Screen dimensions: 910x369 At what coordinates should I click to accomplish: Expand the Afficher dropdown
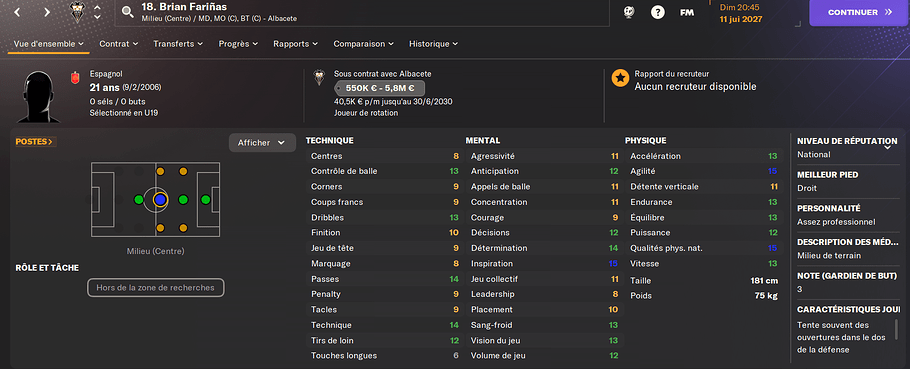262,143
